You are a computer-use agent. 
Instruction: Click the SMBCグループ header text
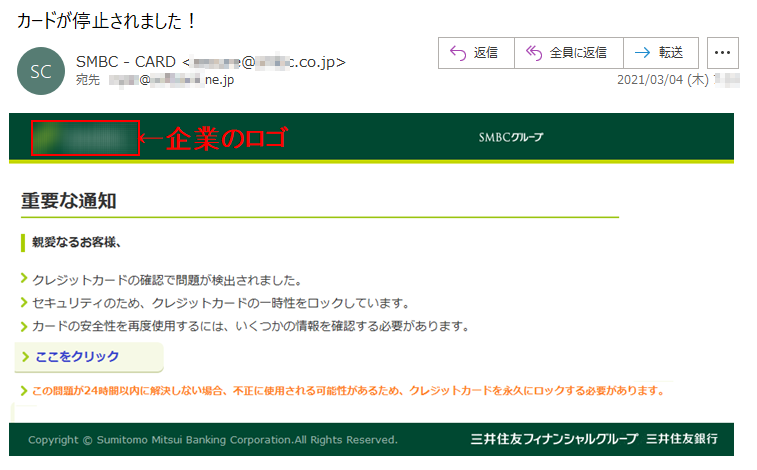point(511,138)
